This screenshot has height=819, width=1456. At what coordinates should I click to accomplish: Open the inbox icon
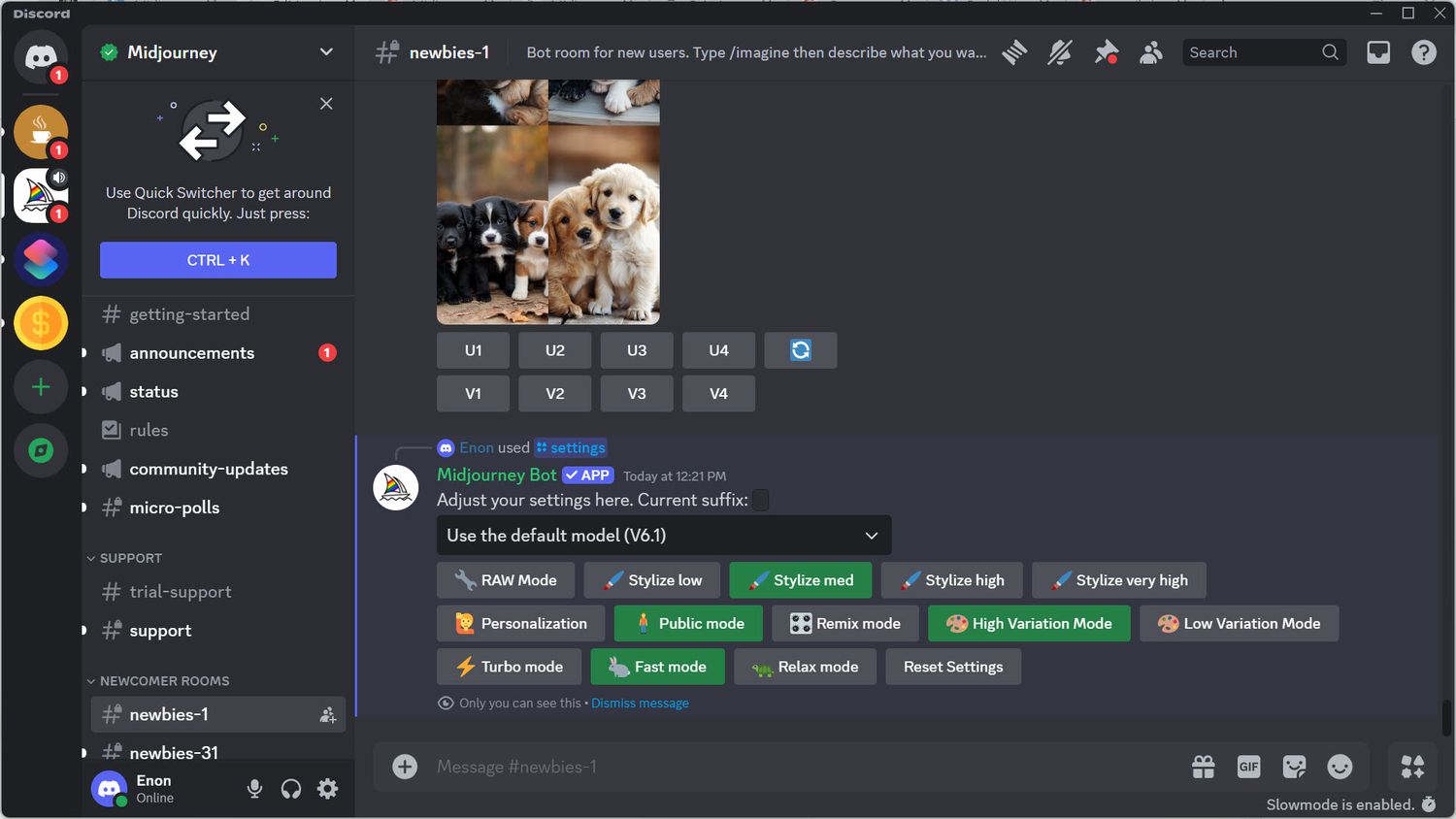click(x=1378, y=52)
